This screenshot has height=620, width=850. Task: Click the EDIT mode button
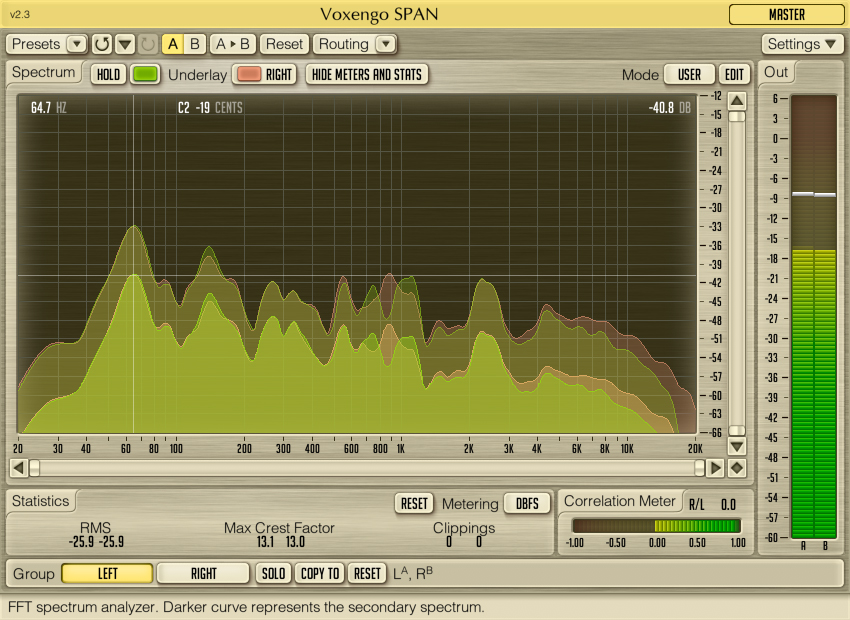(734, 74)
